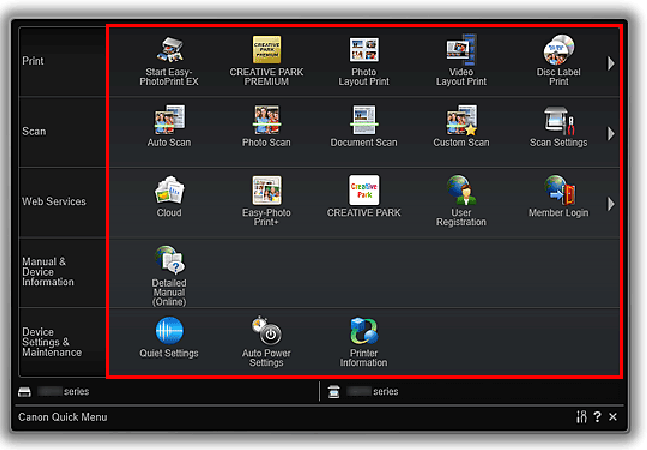Launch Start Easy-PhotoPrint EX
The image size is (647, 450).
pos(169,61)
